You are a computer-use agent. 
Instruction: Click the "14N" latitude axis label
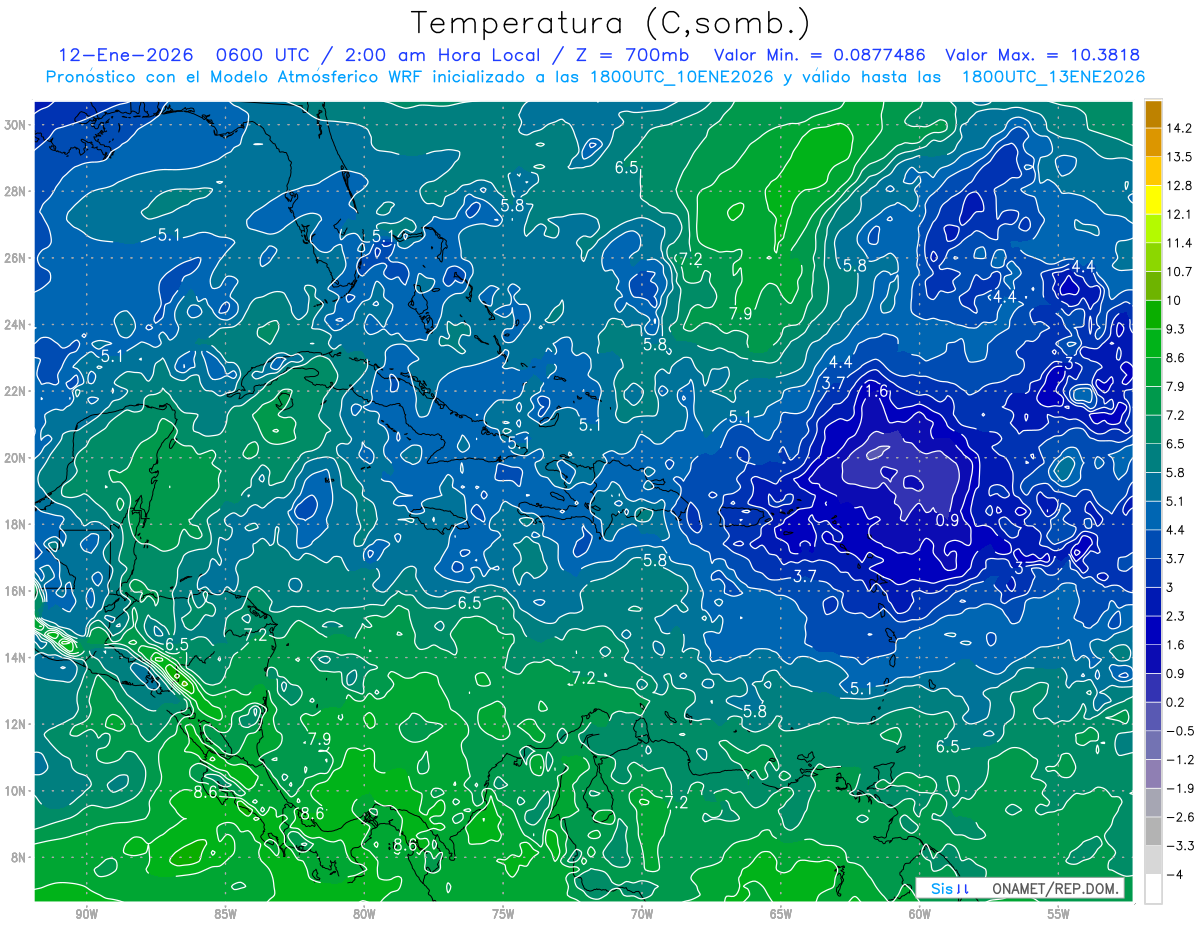[14, 658]
